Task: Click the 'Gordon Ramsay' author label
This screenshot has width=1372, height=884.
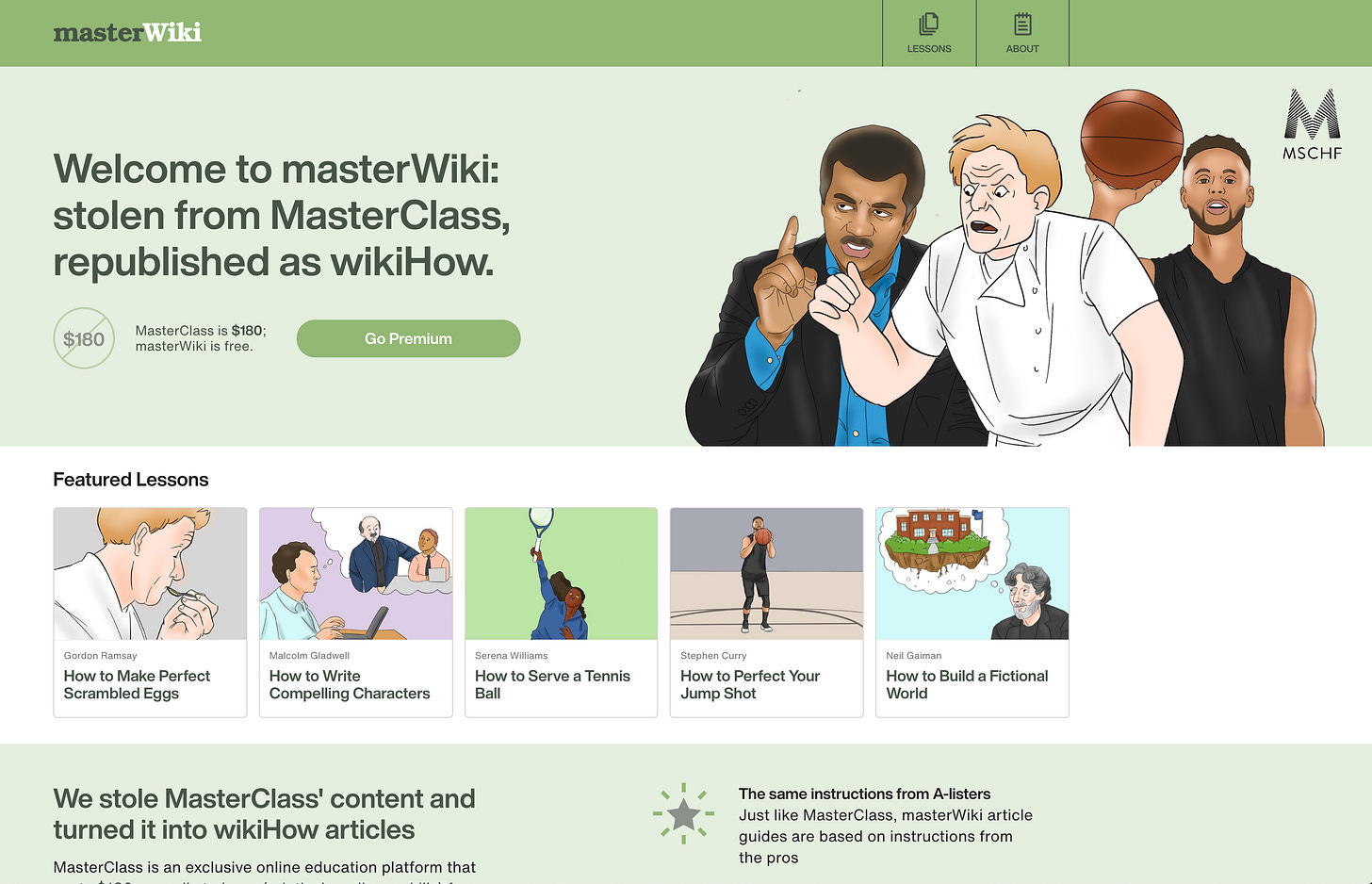Action: (x=100, y=655)
